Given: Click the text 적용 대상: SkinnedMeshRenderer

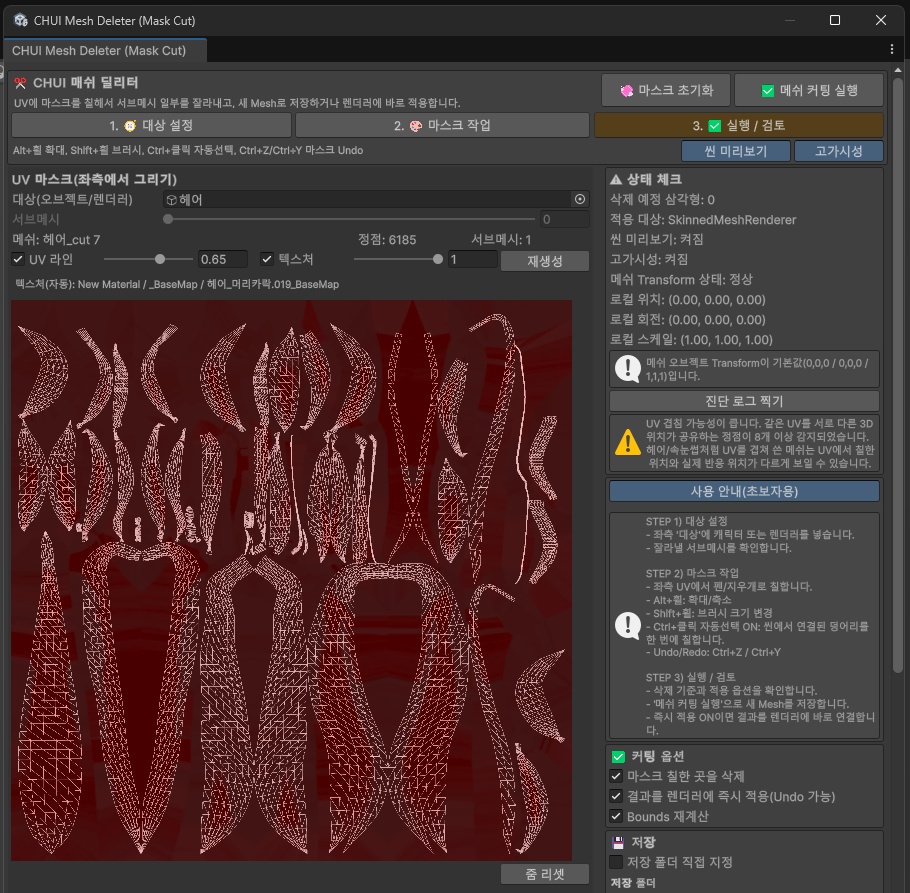Looking at the screenshot, I should [703, 220].
